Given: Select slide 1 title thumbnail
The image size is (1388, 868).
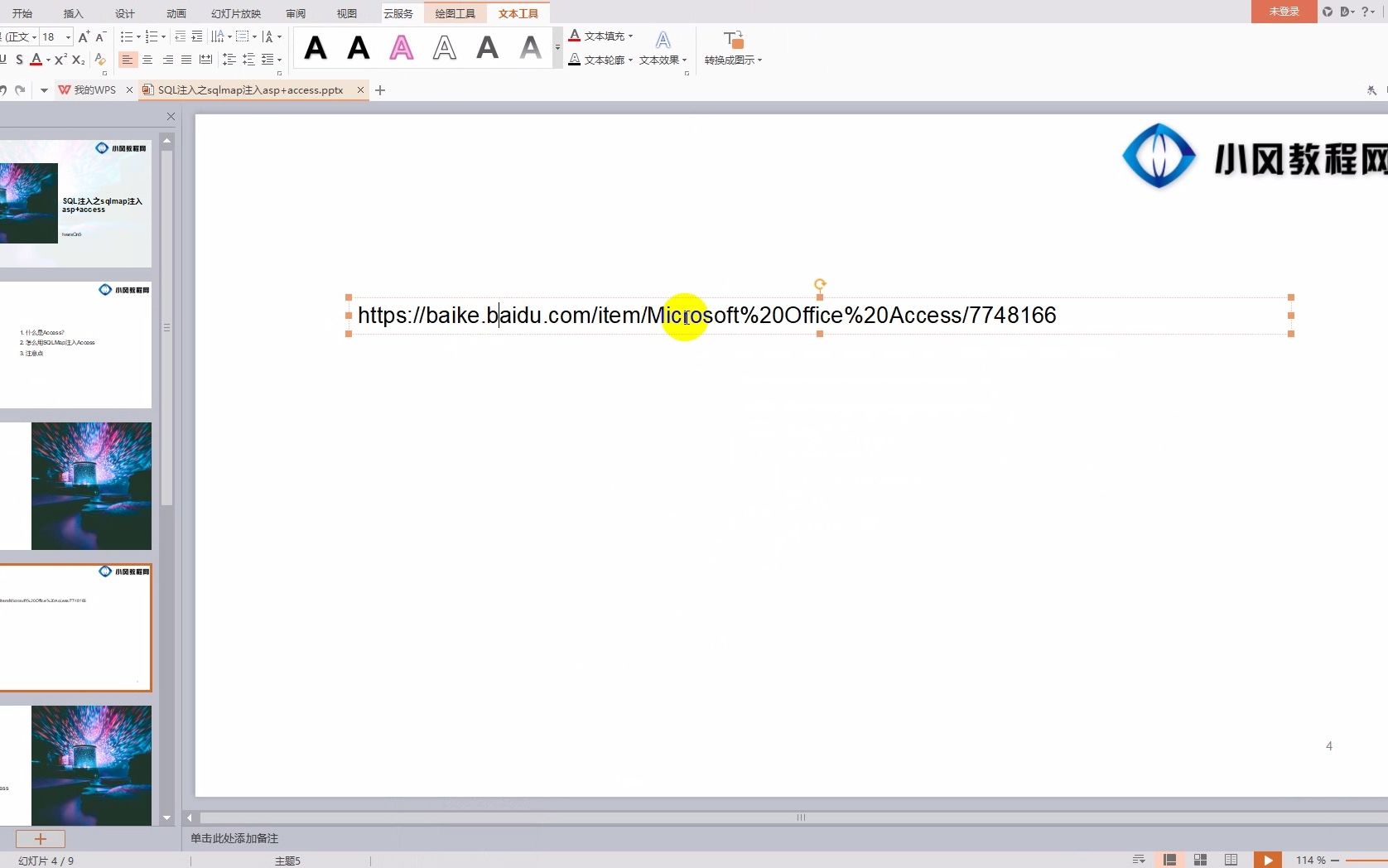Looking at the screenshot, I should [x=75, y=203].
